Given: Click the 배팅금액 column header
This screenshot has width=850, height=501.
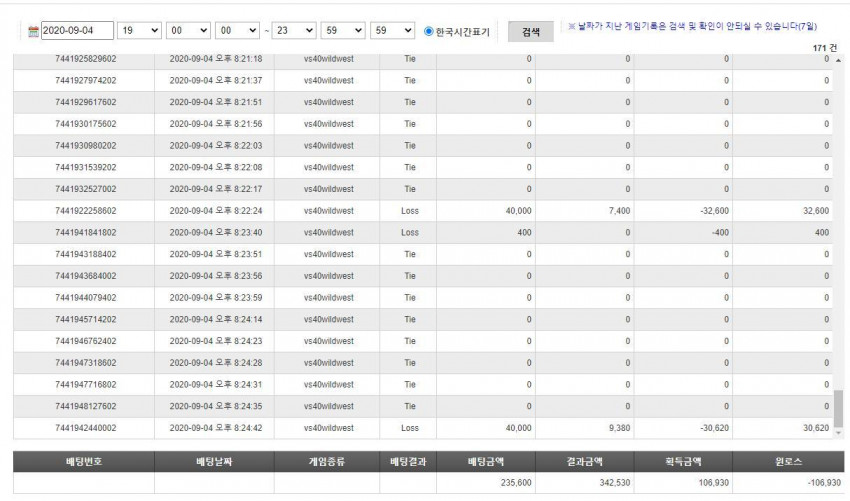Looking at the screenshot, I should pos(486,461).
